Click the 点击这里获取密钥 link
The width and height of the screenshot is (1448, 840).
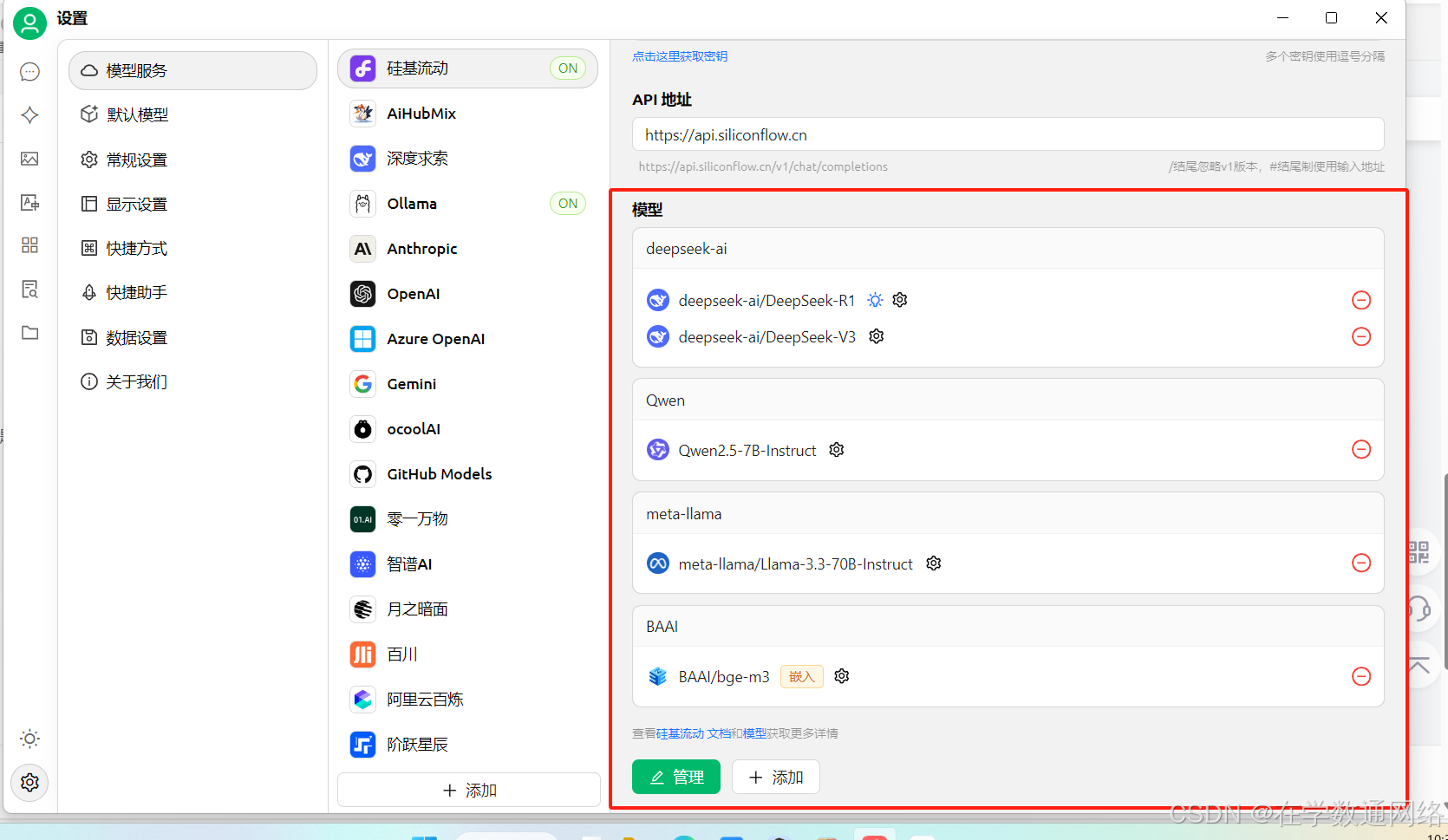coord(680,56)
